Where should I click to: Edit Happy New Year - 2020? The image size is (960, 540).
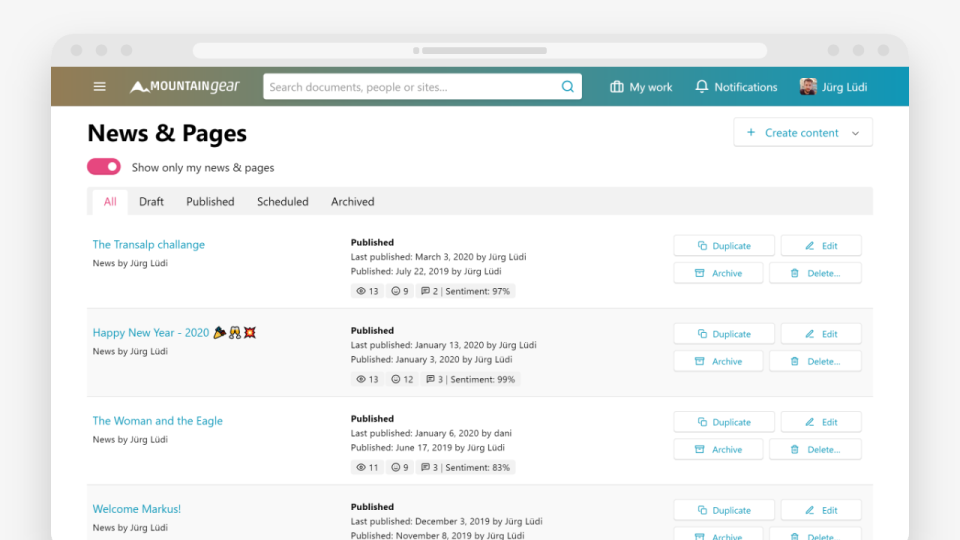(821, 334)
